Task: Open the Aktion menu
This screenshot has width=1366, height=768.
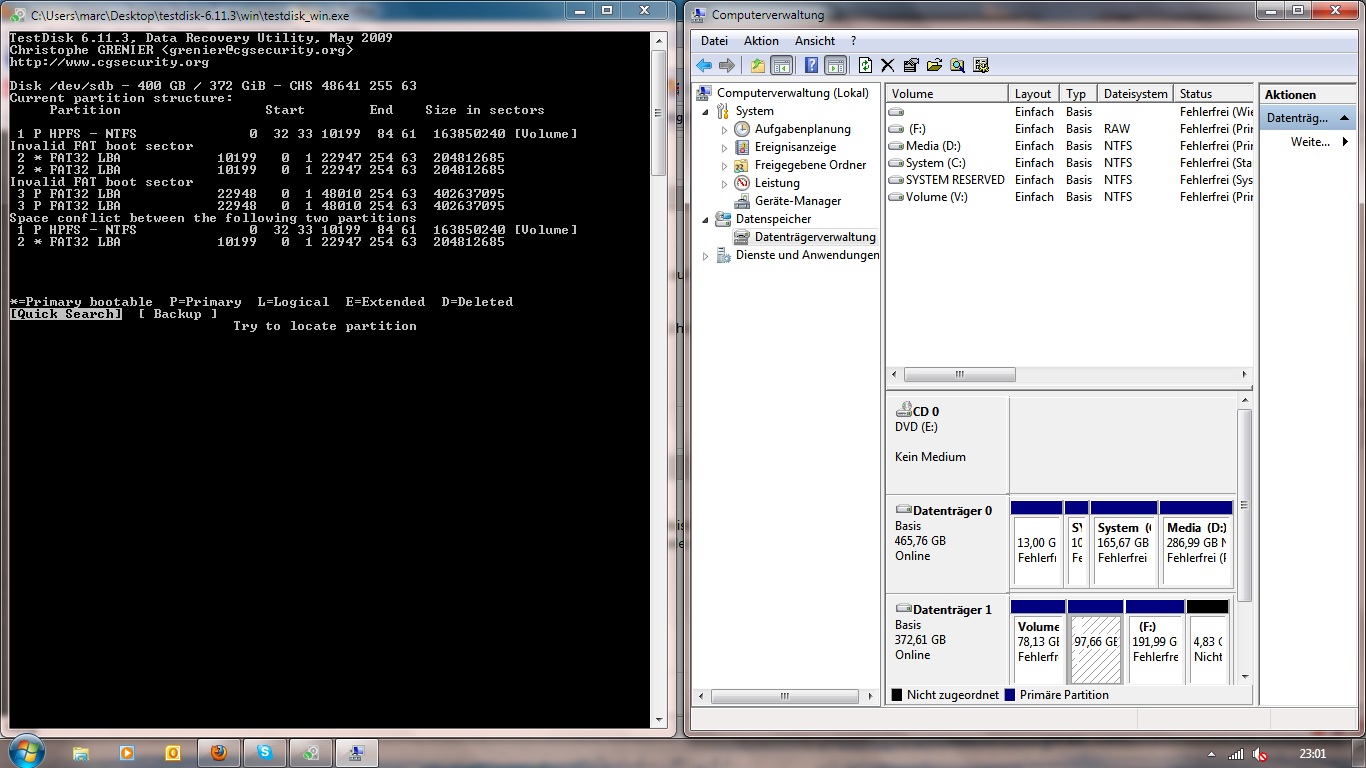Action: tap(761, 41)
